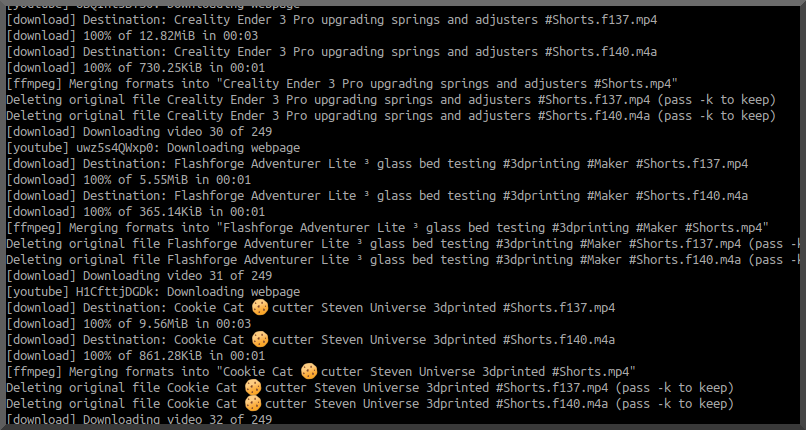
Task: Click the ffmpeg merging line for Creality Ender 3
Action: [340, 83]
